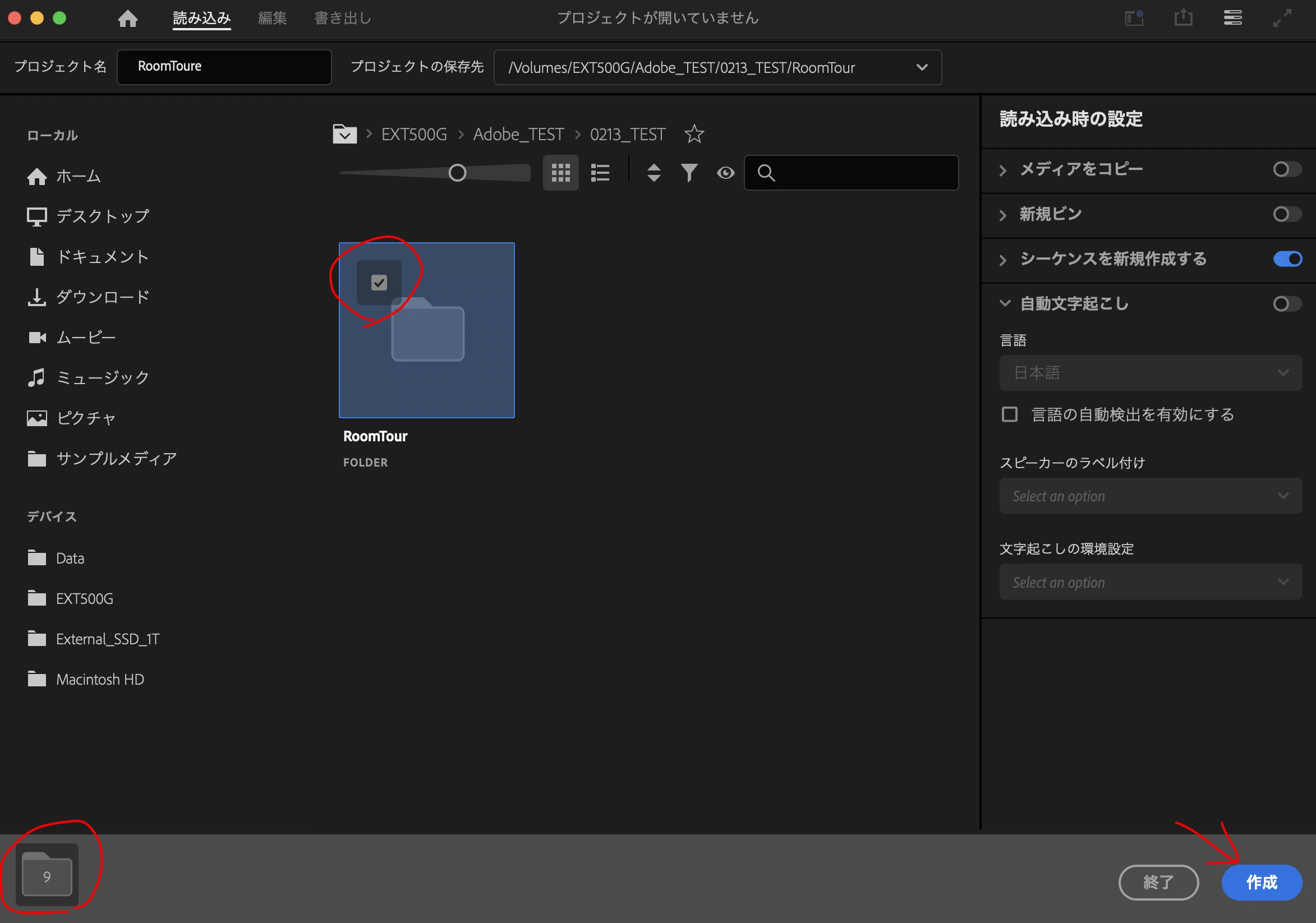Open the project save location dropdown
The width and height of the screenshot is (1316, 923).
click(922, 68)
